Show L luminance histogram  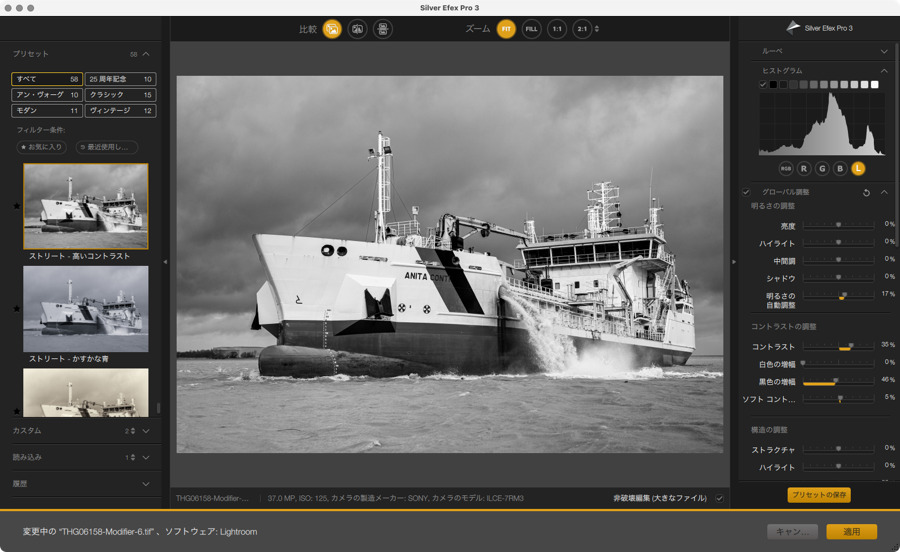[858, 169]
